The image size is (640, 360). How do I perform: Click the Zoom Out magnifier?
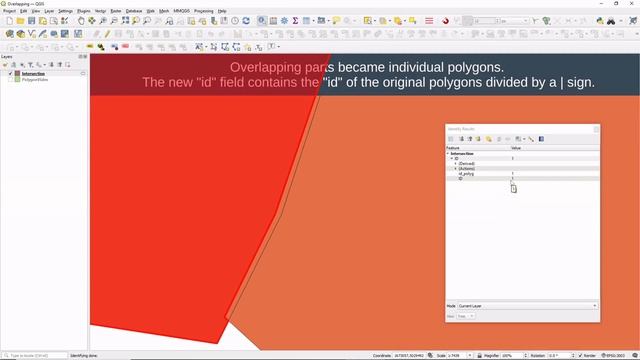[x=114, y=21]
